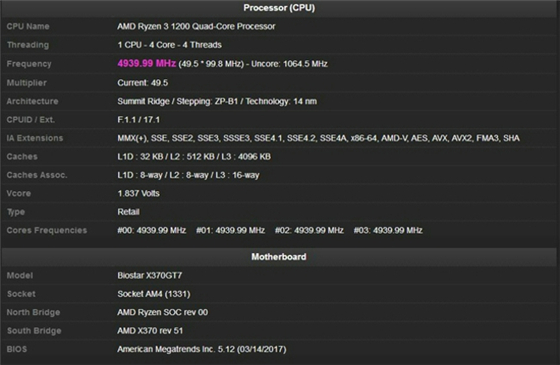Click the Uncore: 1064.5 MHz text
The width and height of the screenshot is (560, 365).
tap(289, 64)
